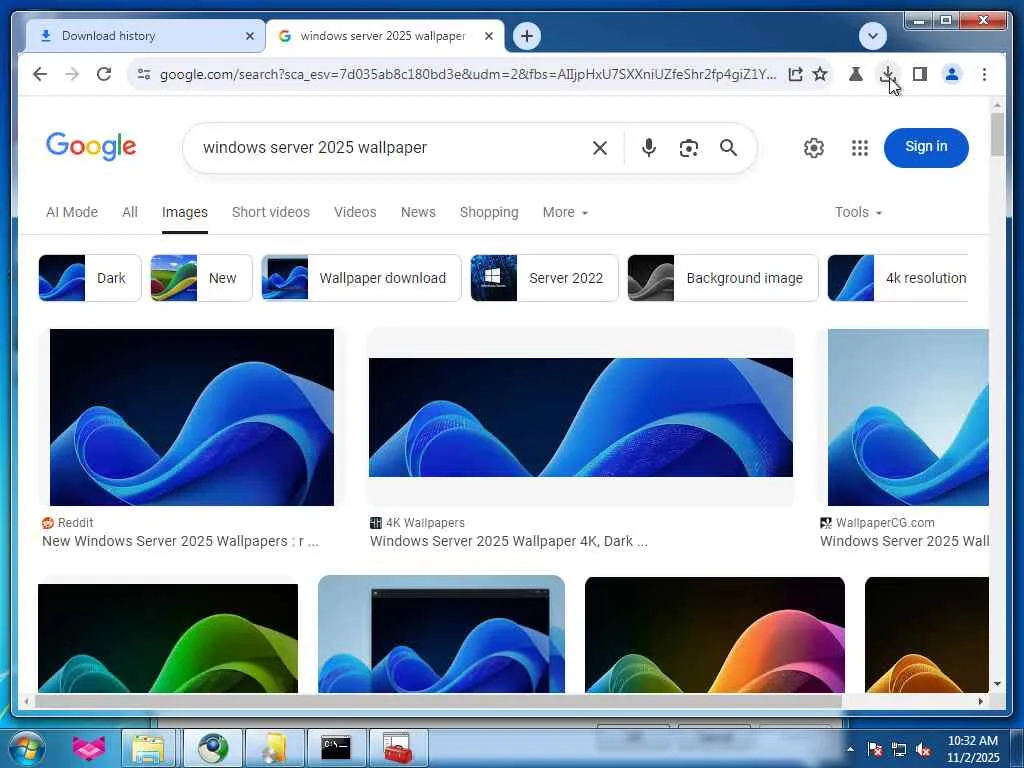Select the Dark filter chip
This screenshot has height=768, width=1024.
point(90,278)
